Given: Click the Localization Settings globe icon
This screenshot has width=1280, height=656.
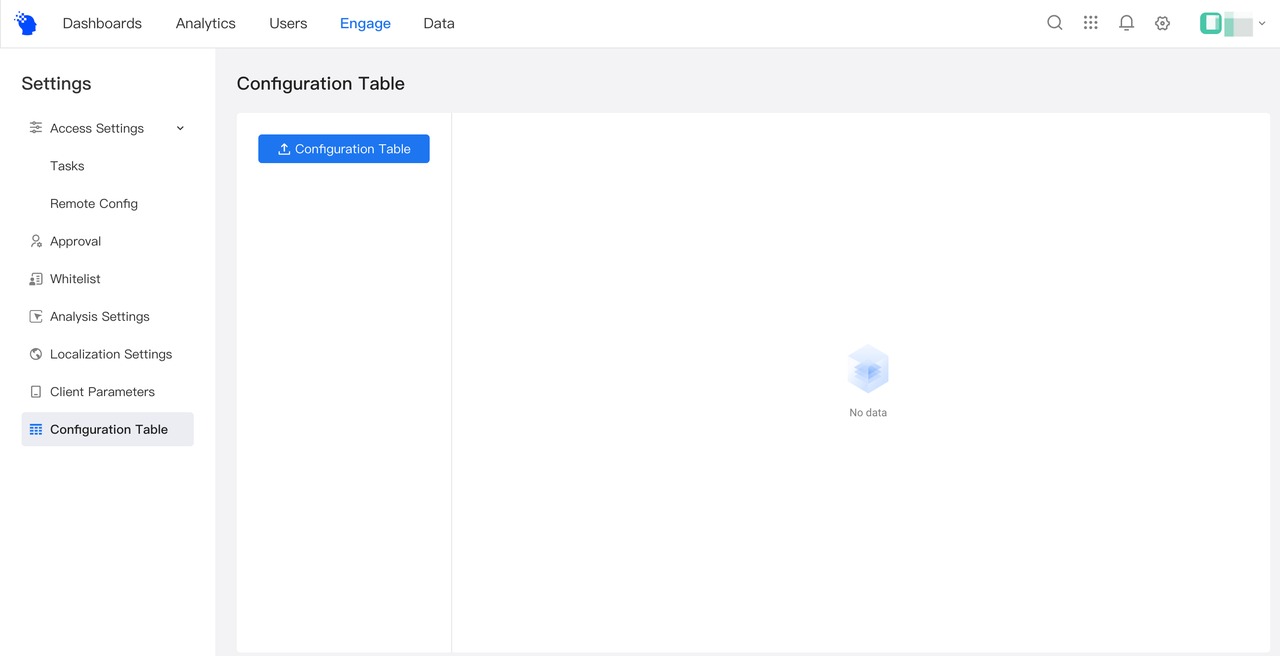Looking at the screenshot, I should point(36,354).
